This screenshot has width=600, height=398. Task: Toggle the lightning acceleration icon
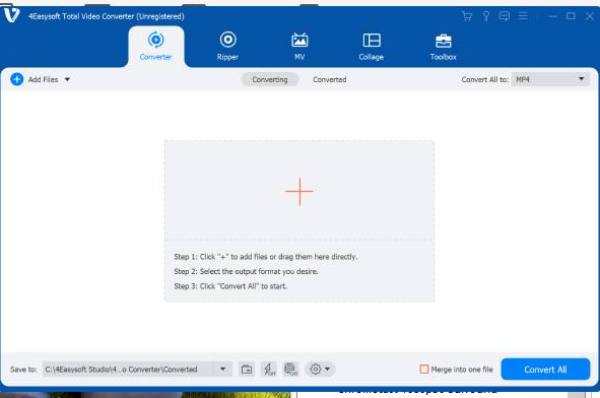[269, 369]
